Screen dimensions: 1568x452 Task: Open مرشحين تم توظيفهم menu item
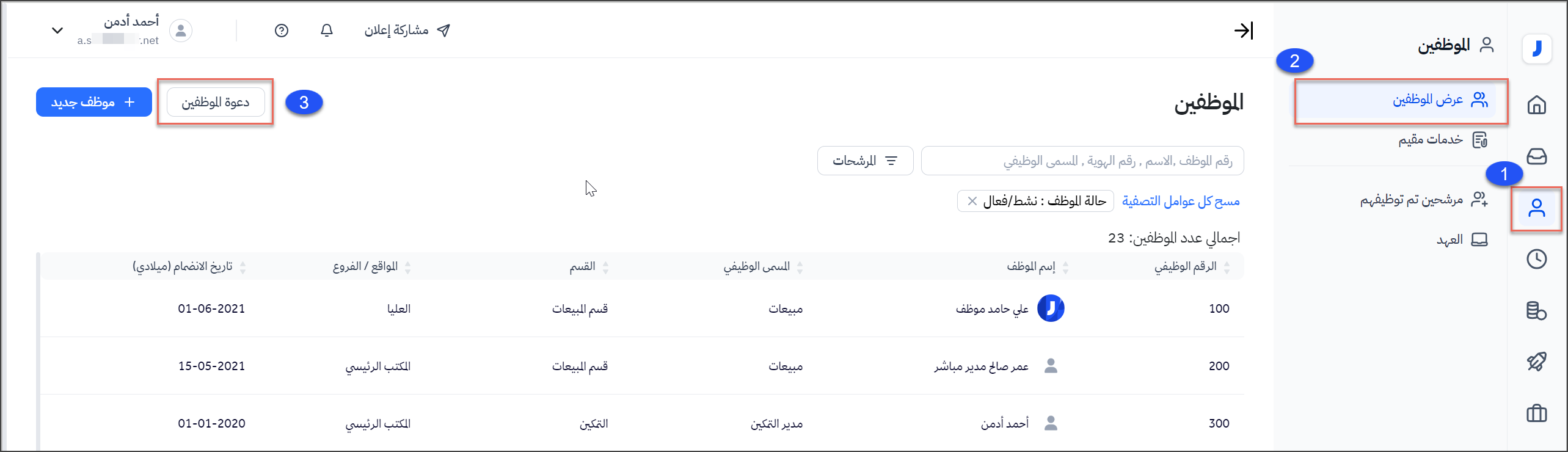click(1411, 200)
